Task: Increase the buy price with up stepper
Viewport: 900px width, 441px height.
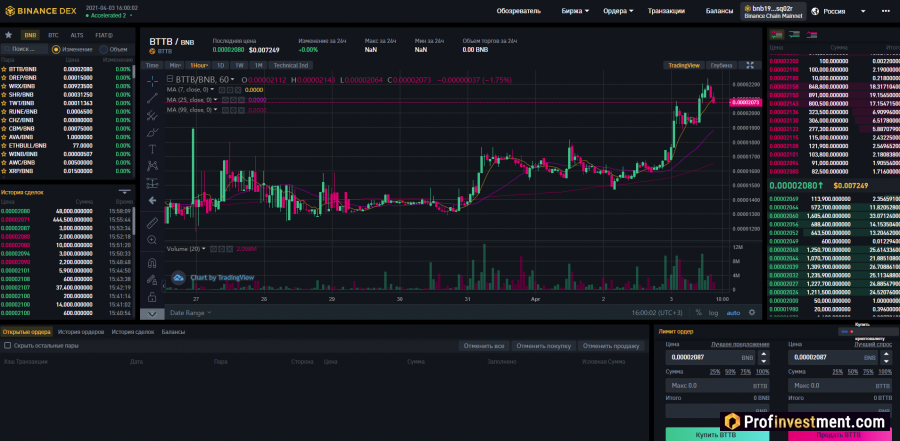Action: pos(763,354)
